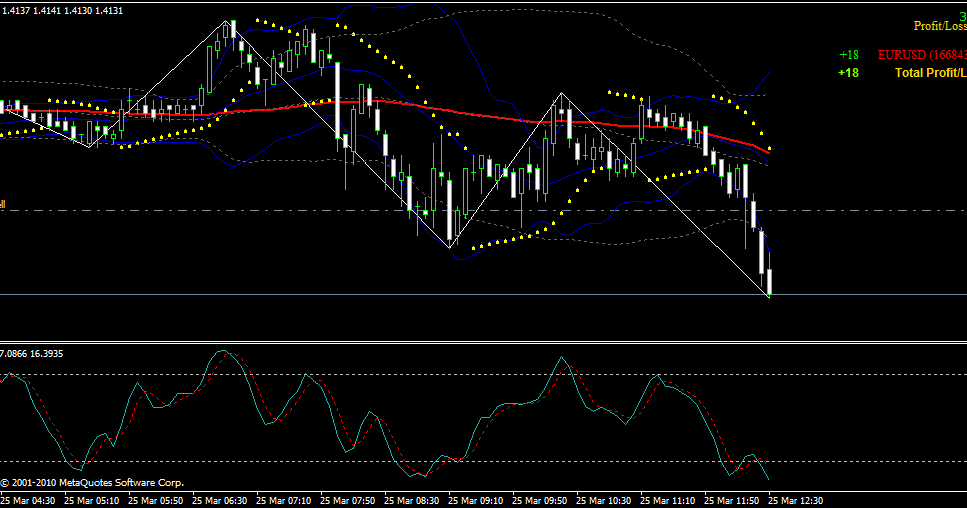Viewport: 967px width, 508px height.
Task: Click the MetaQuotes Software Corp. copyright text
Action: point(92,483)
